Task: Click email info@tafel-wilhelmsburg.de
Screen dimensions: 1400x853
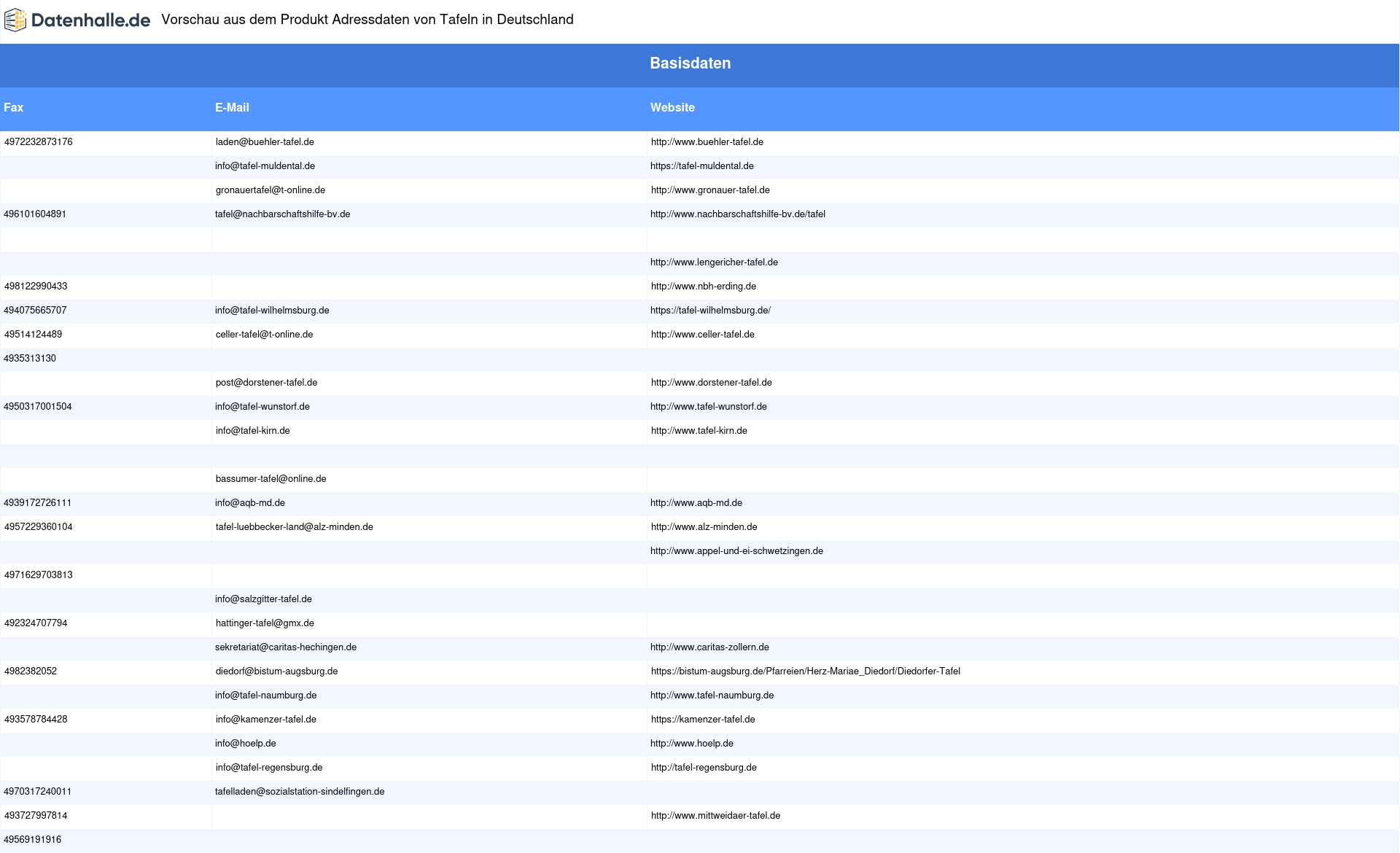Action: pyautogui.click(x=272, y=311)
